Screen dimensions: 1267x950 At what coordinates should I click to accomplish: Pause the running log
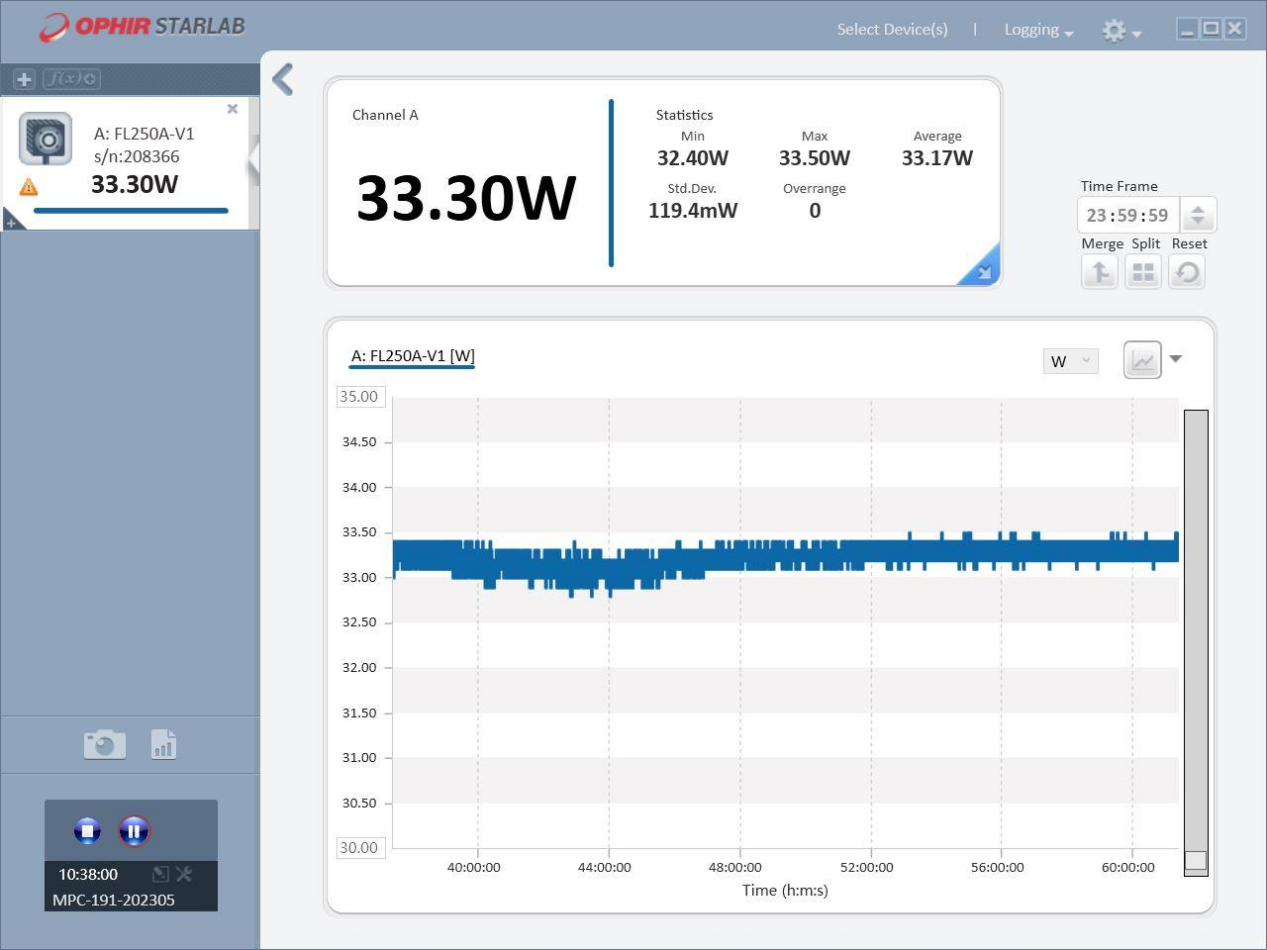[x=134, y=830]
